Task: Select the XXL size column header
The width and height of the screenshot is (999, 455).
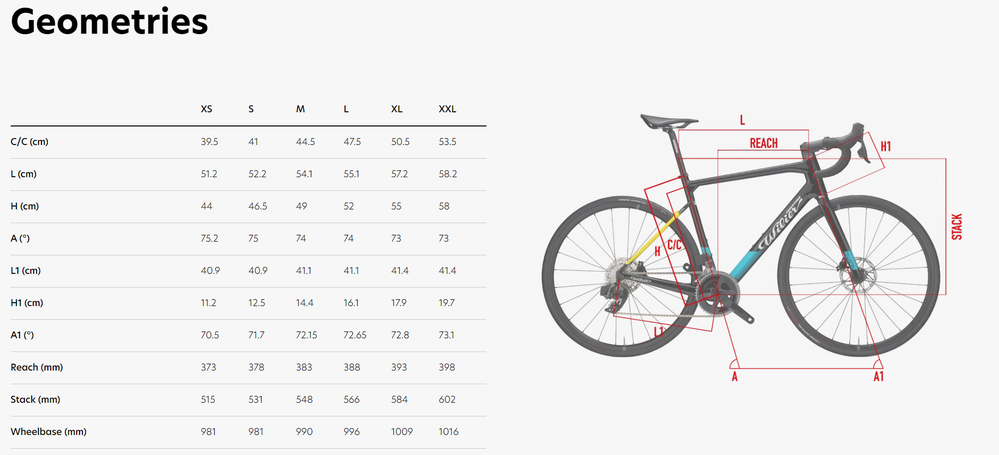Action: point(447,109)
